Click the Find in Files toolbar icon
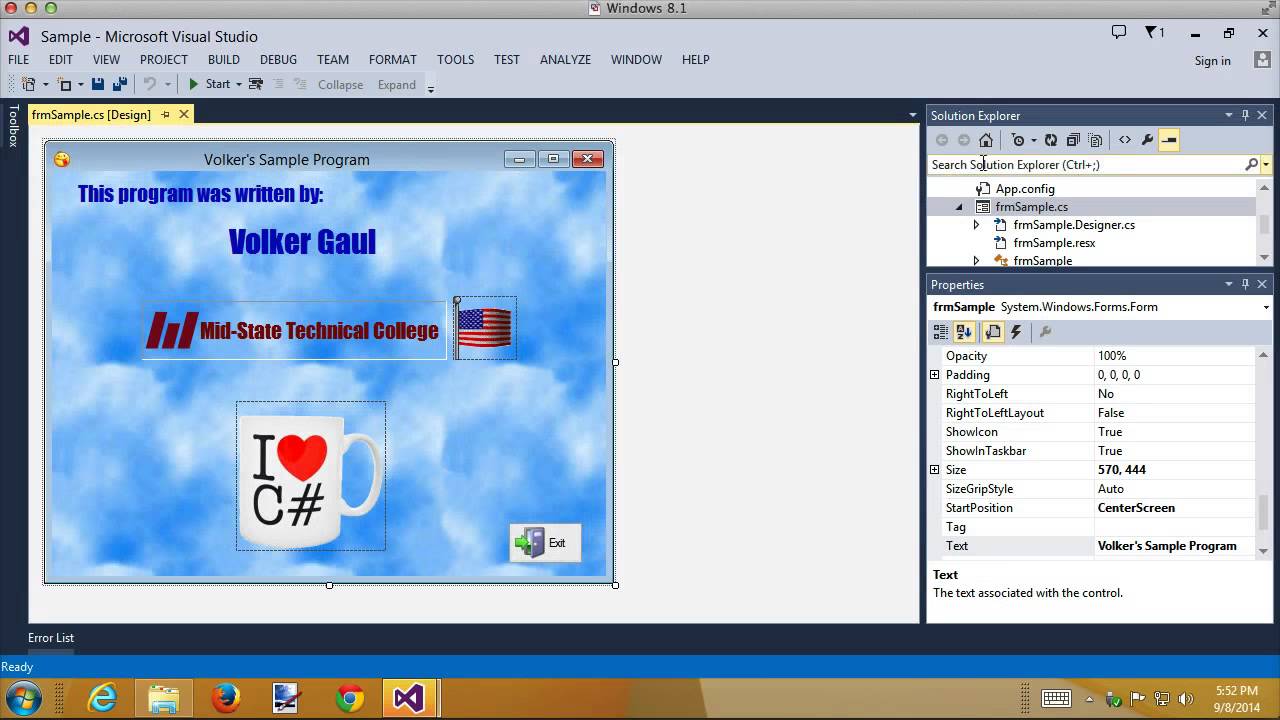The image size is (1280, 720). pos(256,85)
